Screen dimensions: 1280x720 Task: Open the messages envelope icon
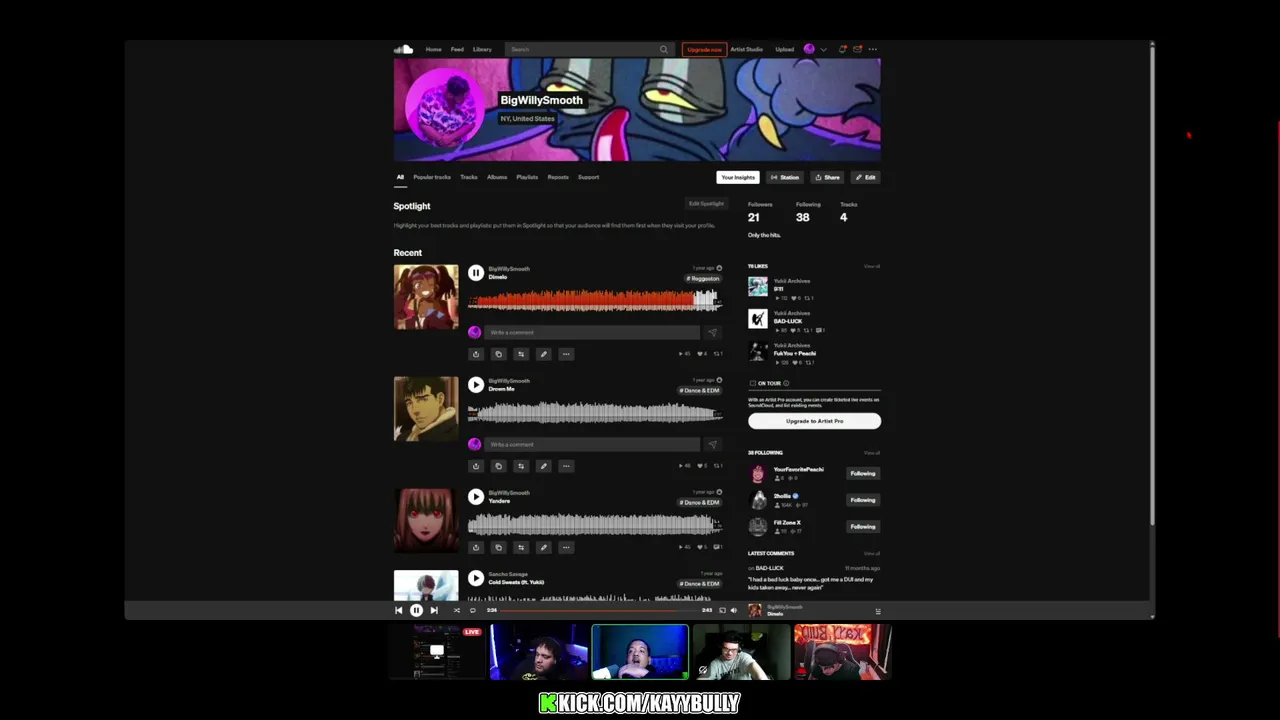click(857, 49)
